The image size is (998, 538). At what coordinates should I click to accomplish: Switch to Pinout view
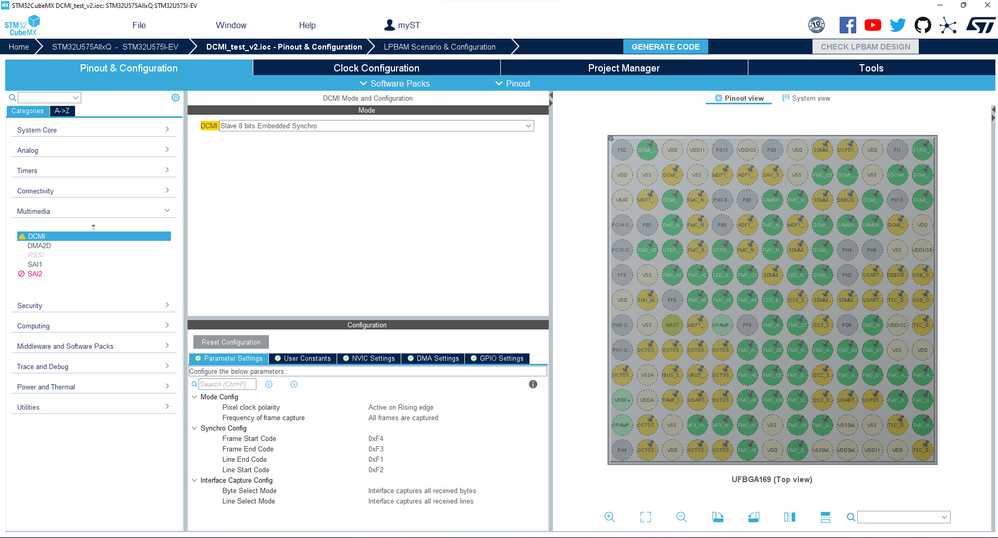pos(739,98)
